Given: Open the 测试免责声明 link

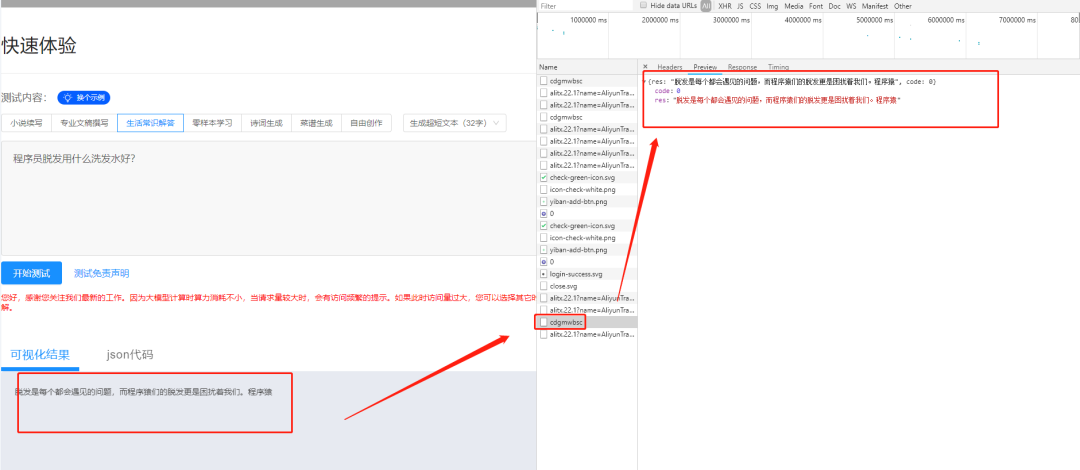Looking at the screenshot, I should 101,273.
